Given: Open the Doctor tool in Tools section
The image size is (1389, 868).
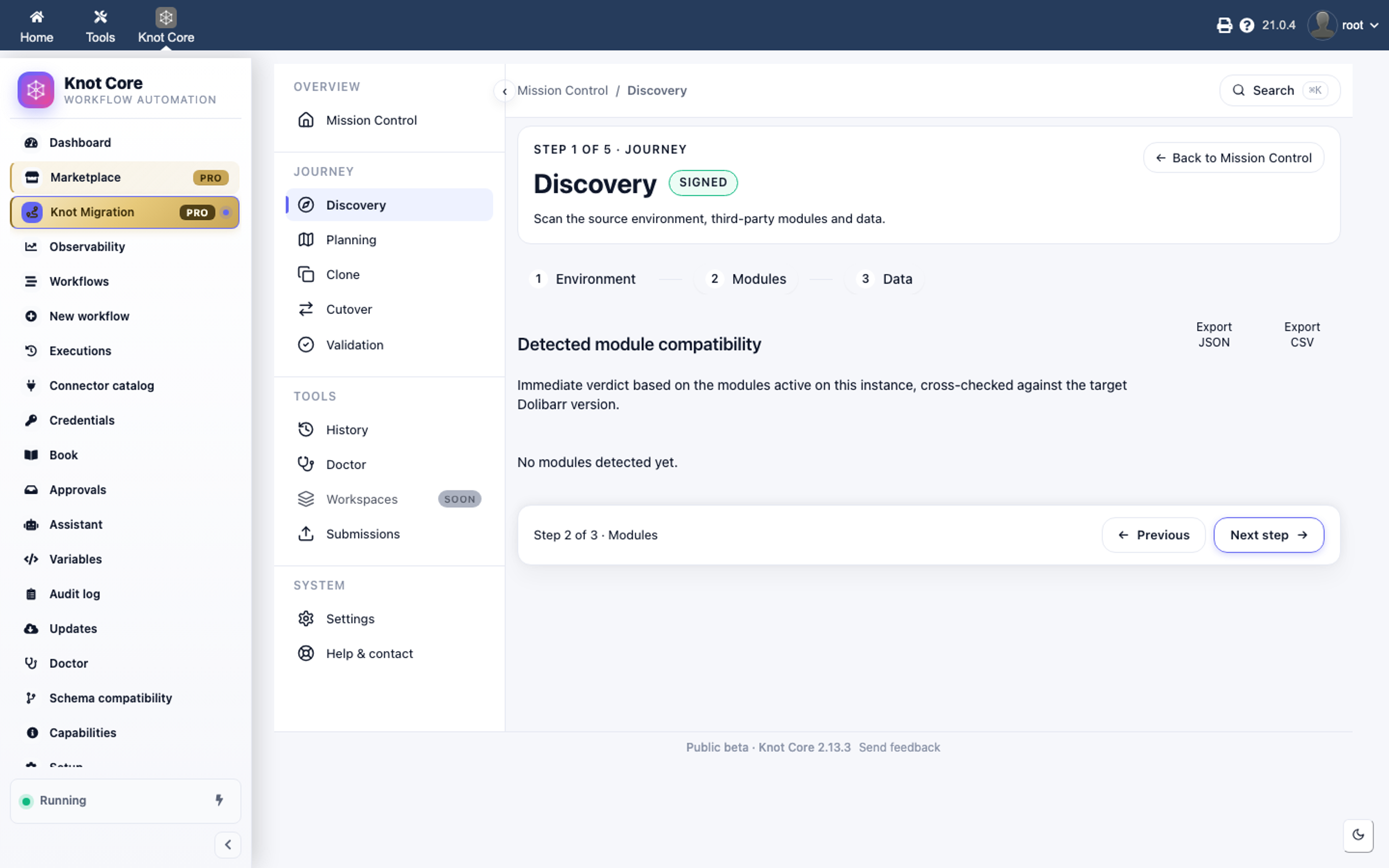Looking at the screenshot, I should [x=389, y=464].
